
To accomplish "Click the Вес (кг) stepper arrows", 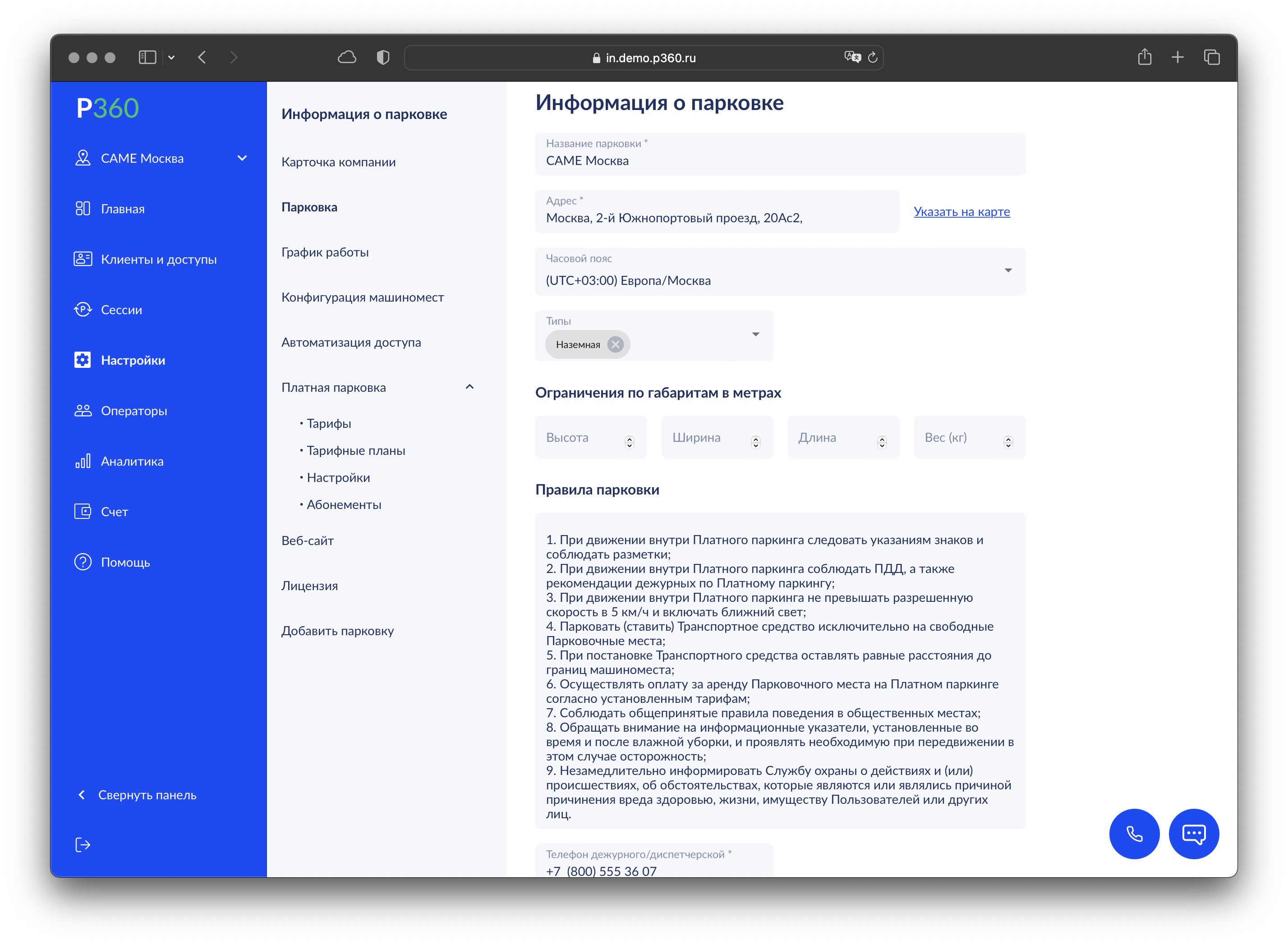I will click(1008, 442).
